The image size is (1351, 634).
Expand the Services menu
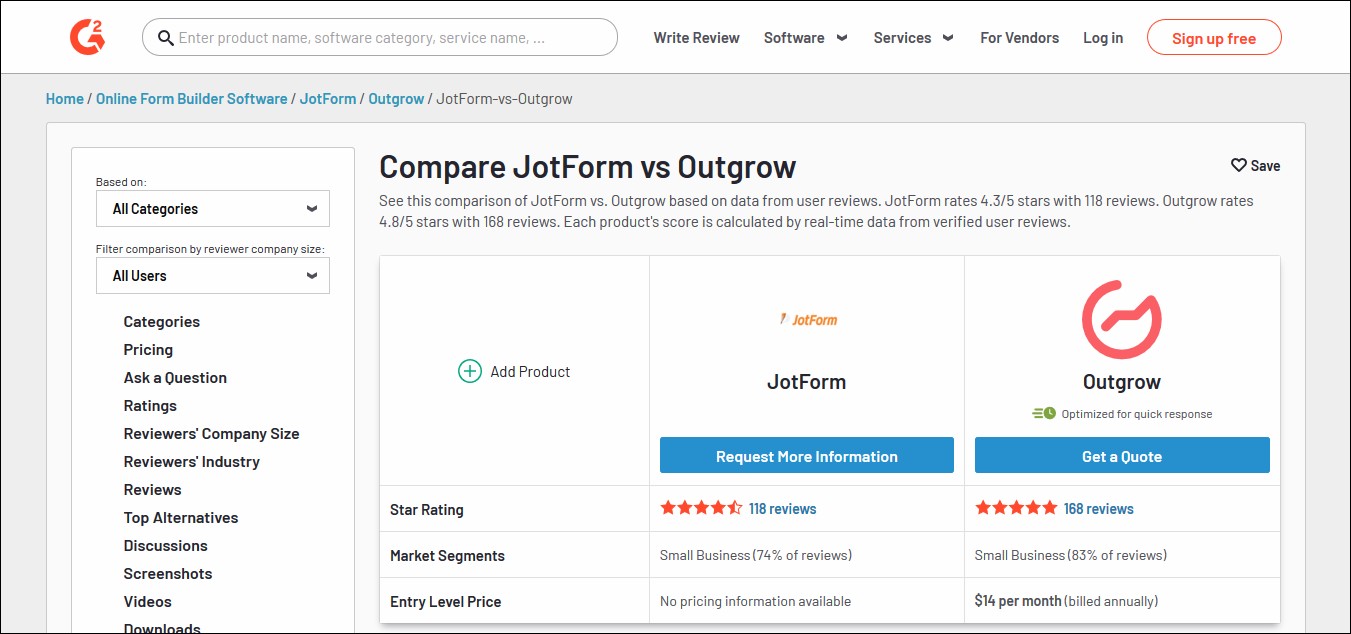coord(913,38)
